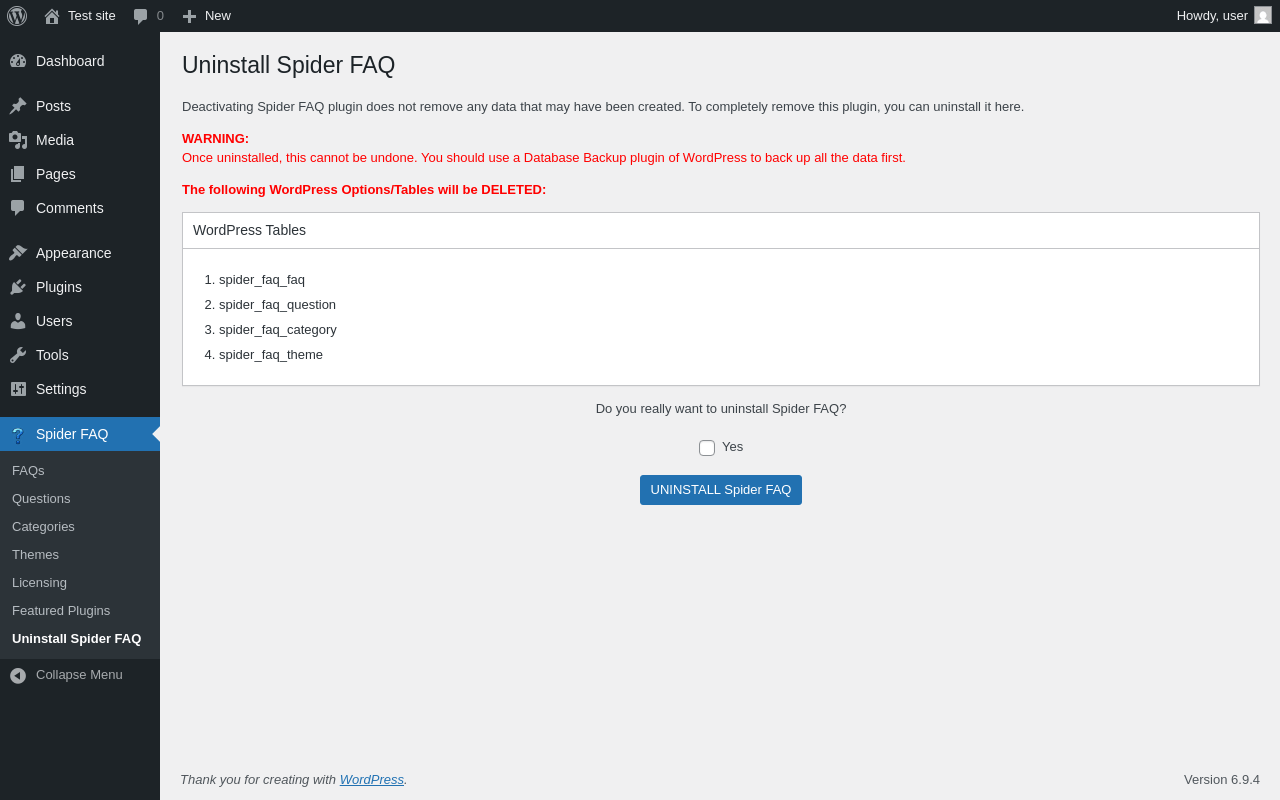
Task: Click the Test site home icon
Action: tap(52, 16)
